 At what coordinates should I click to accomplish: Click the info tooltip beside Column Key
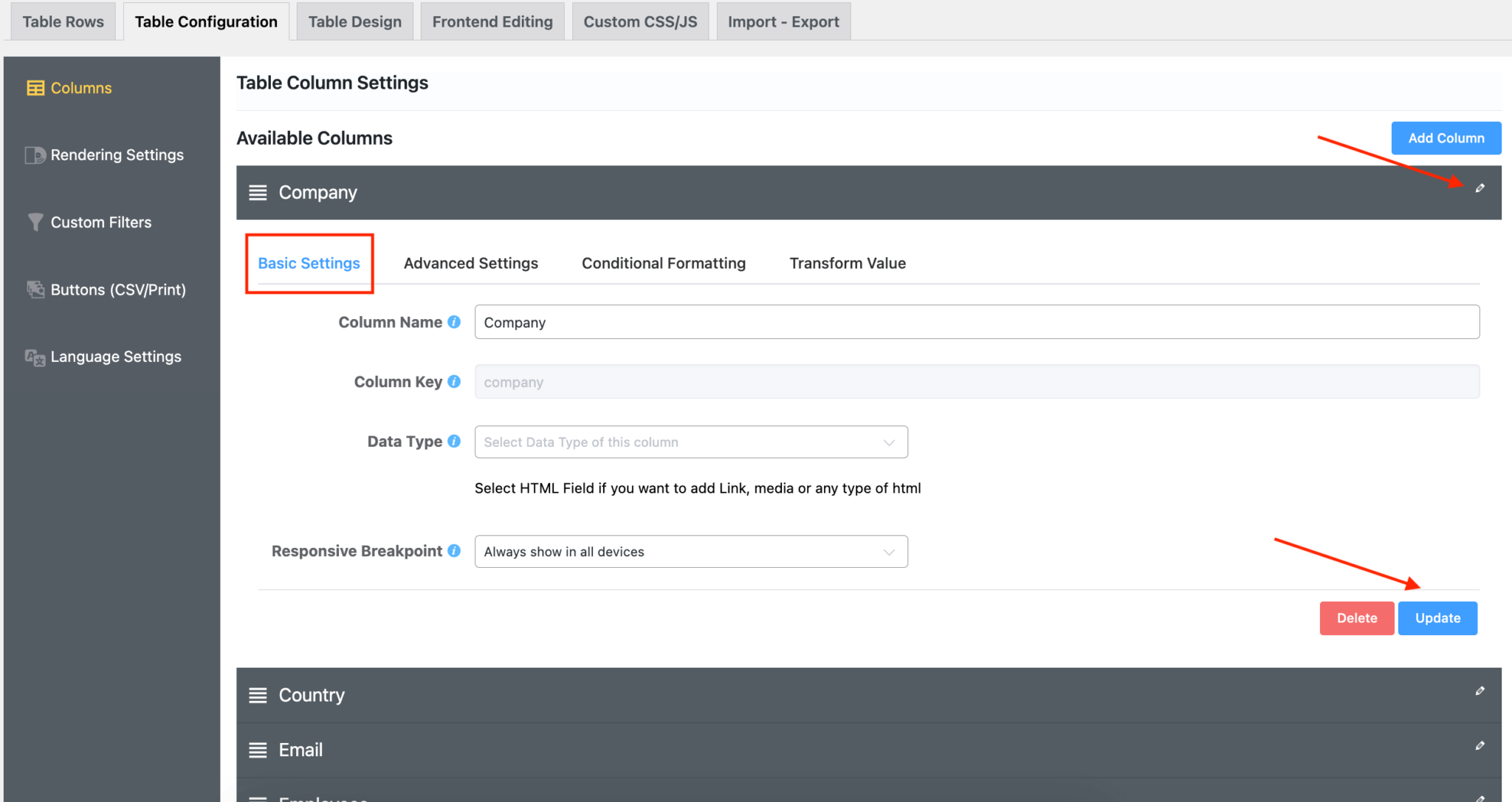click(453, 382)
